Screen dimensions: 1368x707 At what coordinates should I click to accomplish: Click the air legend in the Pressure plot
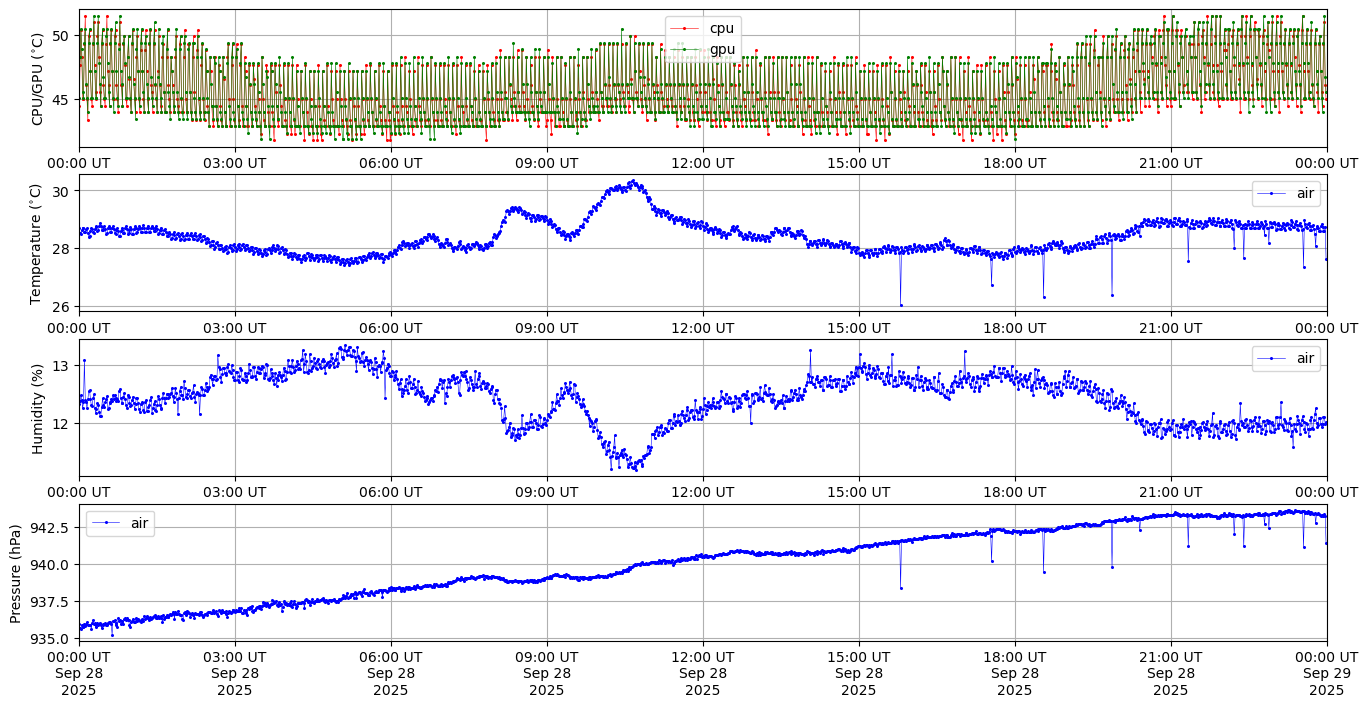click(x=120, y=523)
